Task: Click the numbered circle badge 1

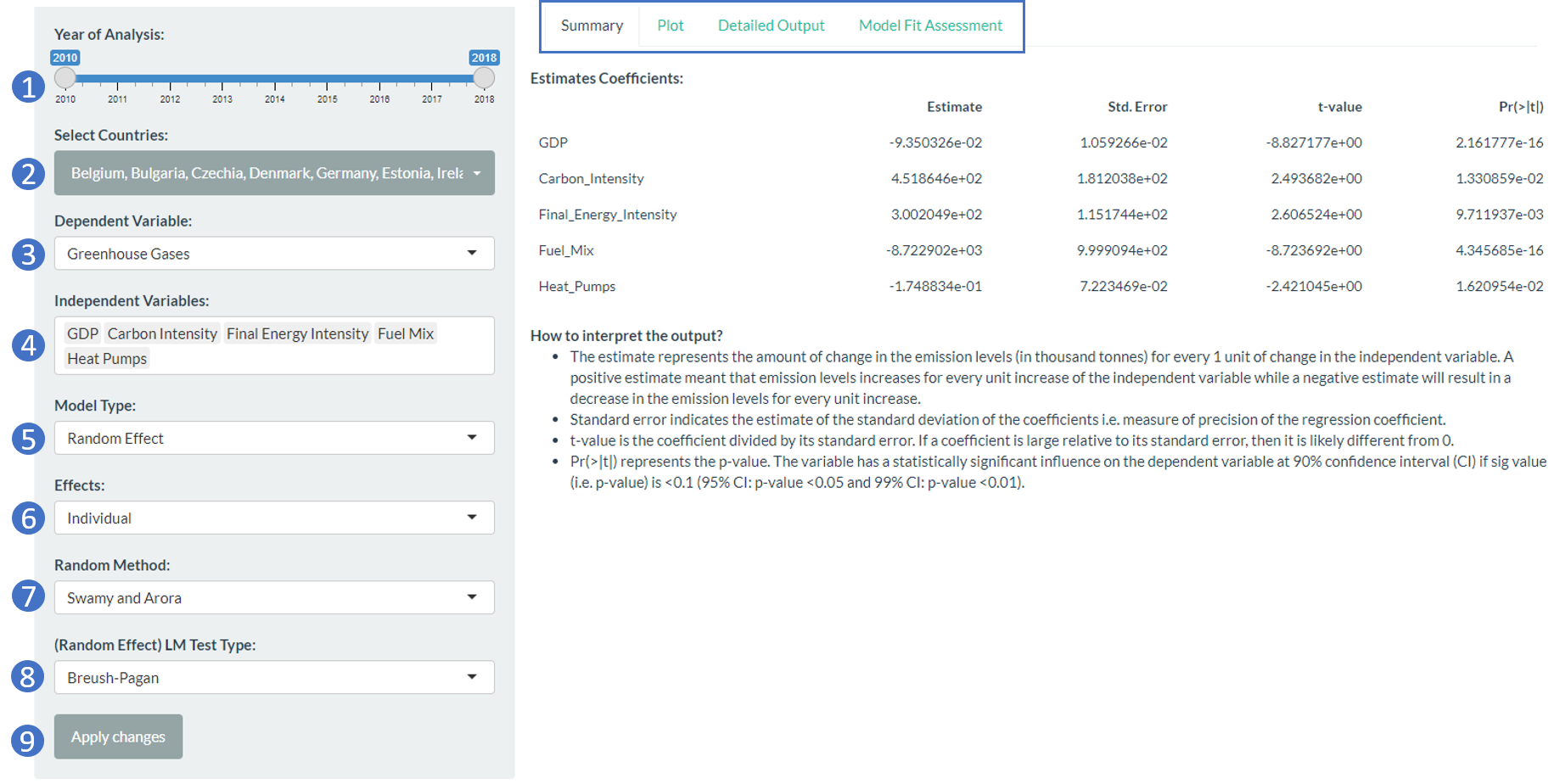Action: click(28, 87)
